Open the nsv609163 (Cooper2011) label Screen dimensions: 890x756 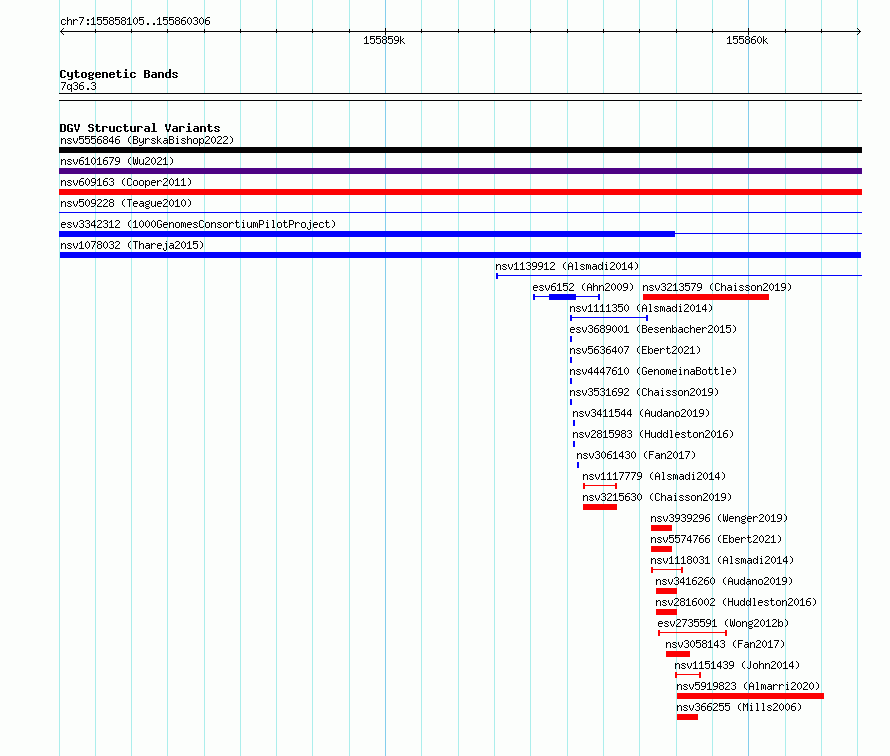click(x=126, y=182)
